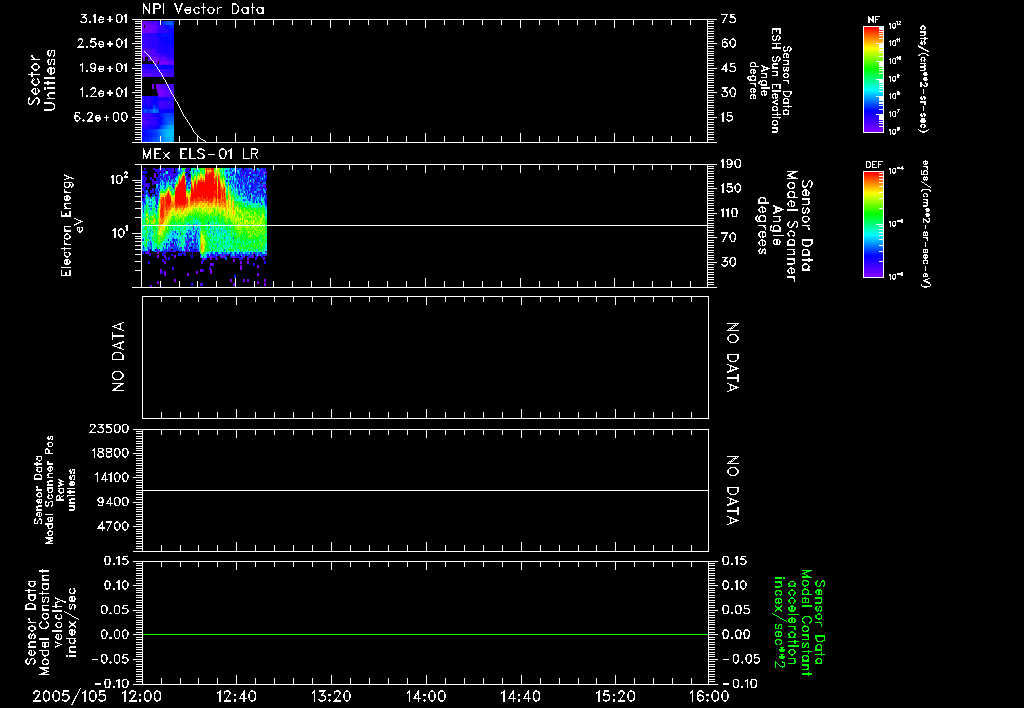Click the 18800 tick label
The image size is (1024, 708).
[x=110, y=453]
